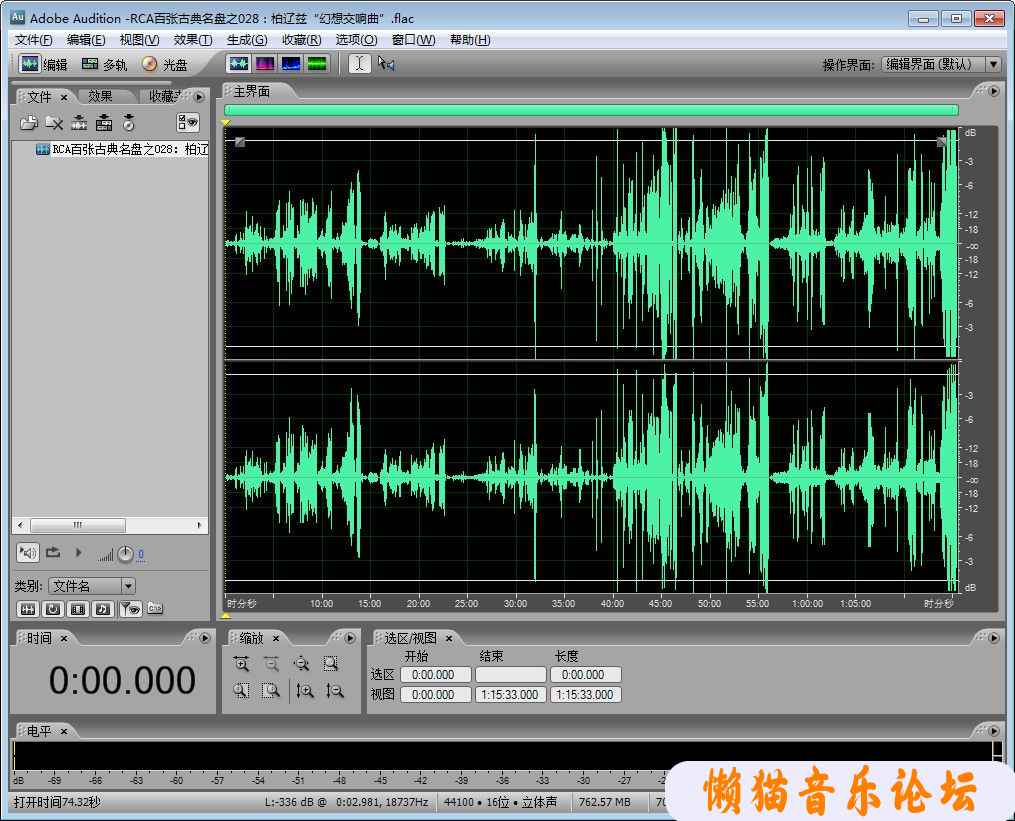Click the import file folder icon

point(28,123)
